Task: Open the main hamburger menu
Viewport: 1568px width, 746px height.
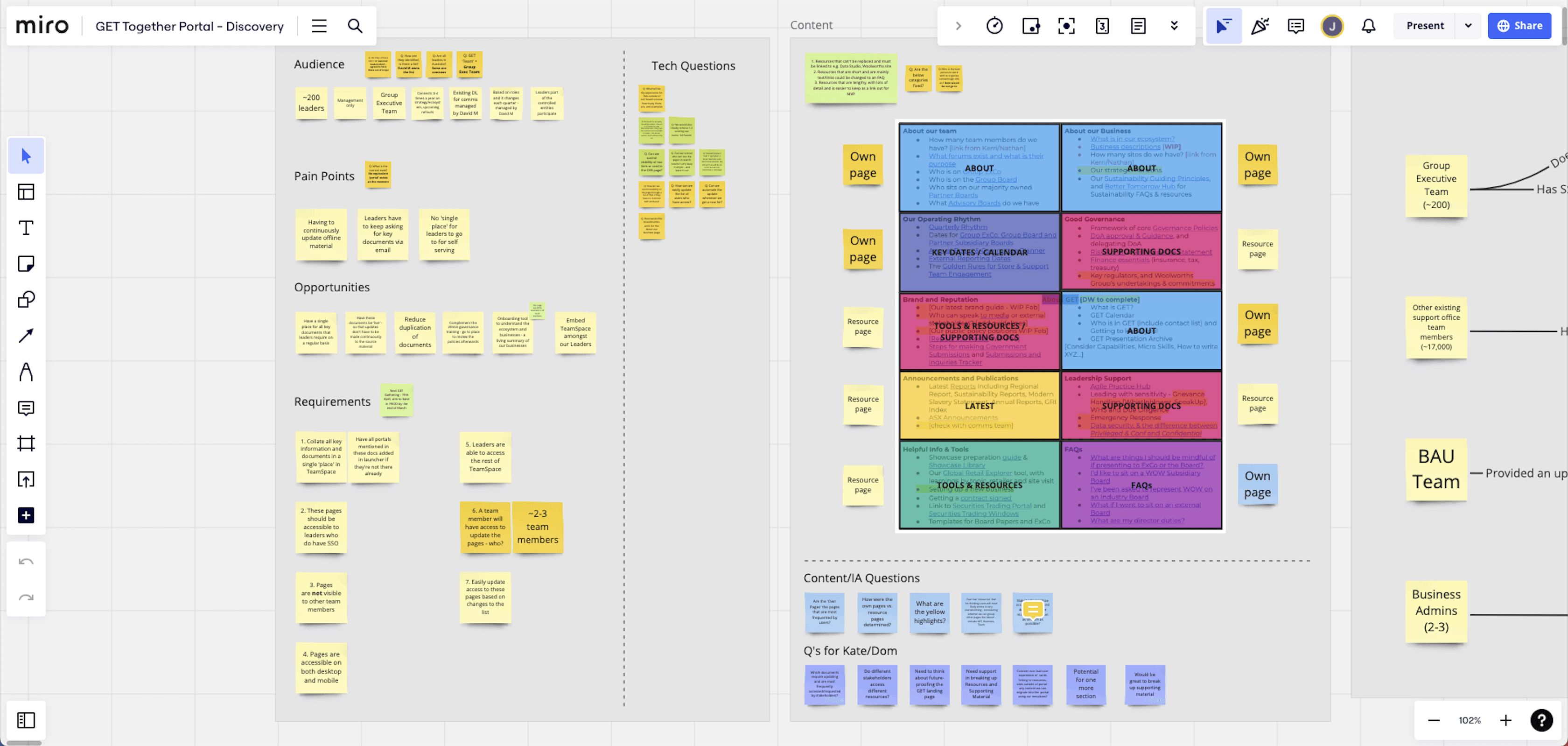Action: click(318, 26)
